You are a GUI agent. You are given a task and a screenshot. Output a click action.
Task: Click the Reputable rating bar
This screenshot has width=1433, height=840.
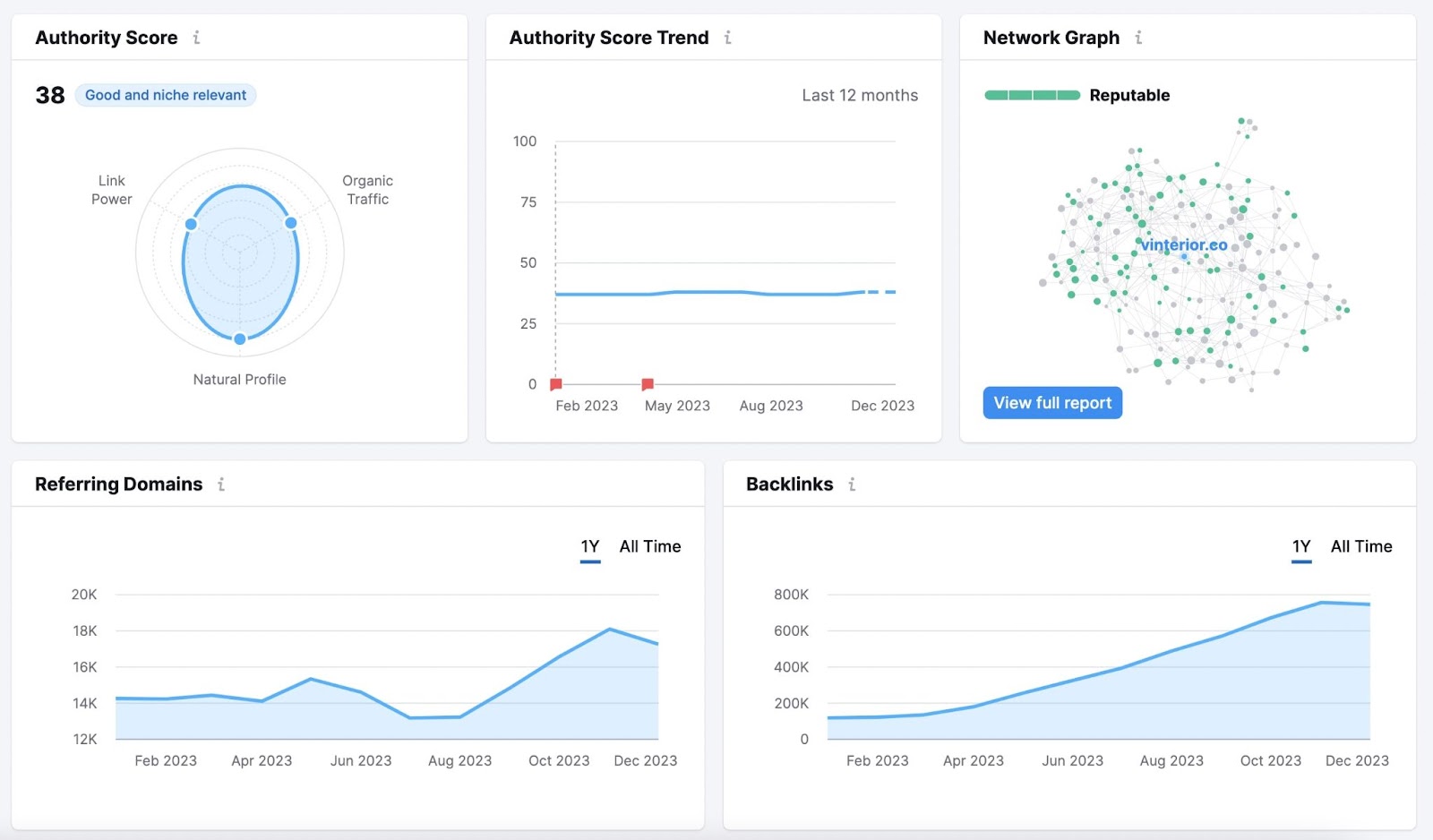tap(1032, 94)
